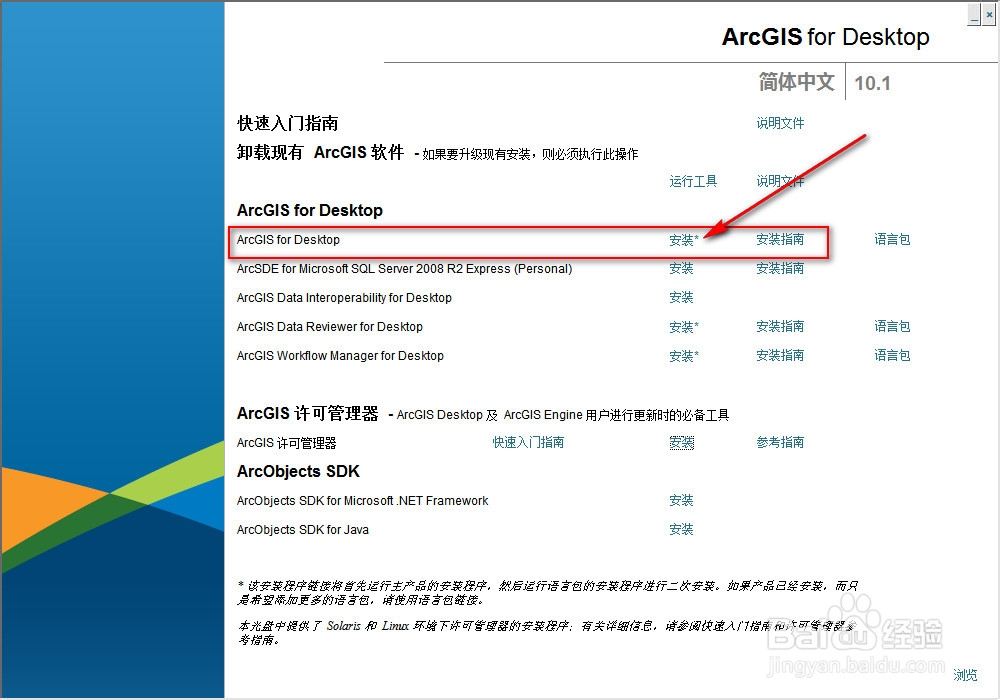This screenshot has height=700, width=1000.
Task: Click 'ArcGIS Data Interoperability for Desktop' text
Action: [x=344, y=298]
